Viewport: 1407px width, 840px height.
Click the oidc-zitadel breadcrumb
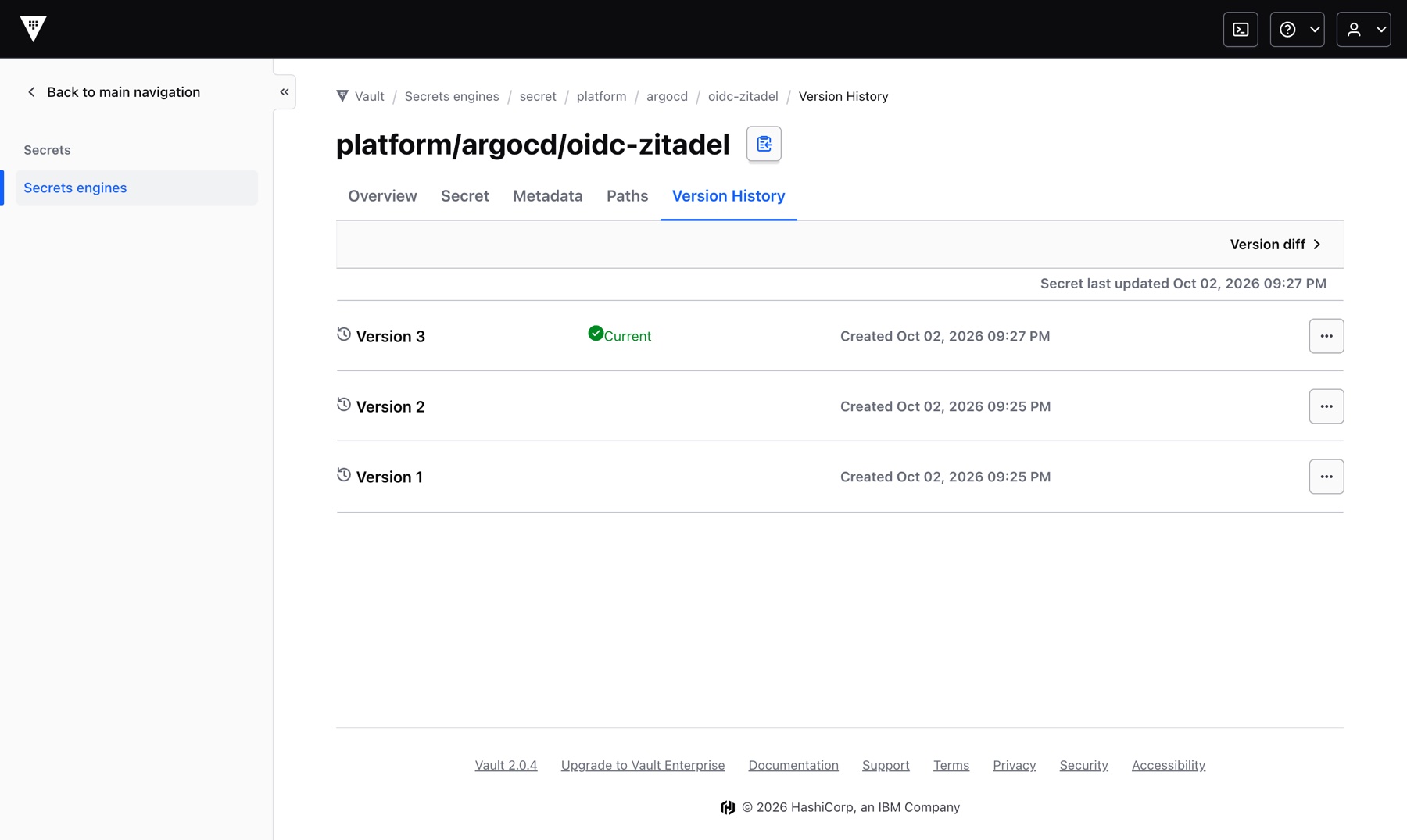pos(743,96)
